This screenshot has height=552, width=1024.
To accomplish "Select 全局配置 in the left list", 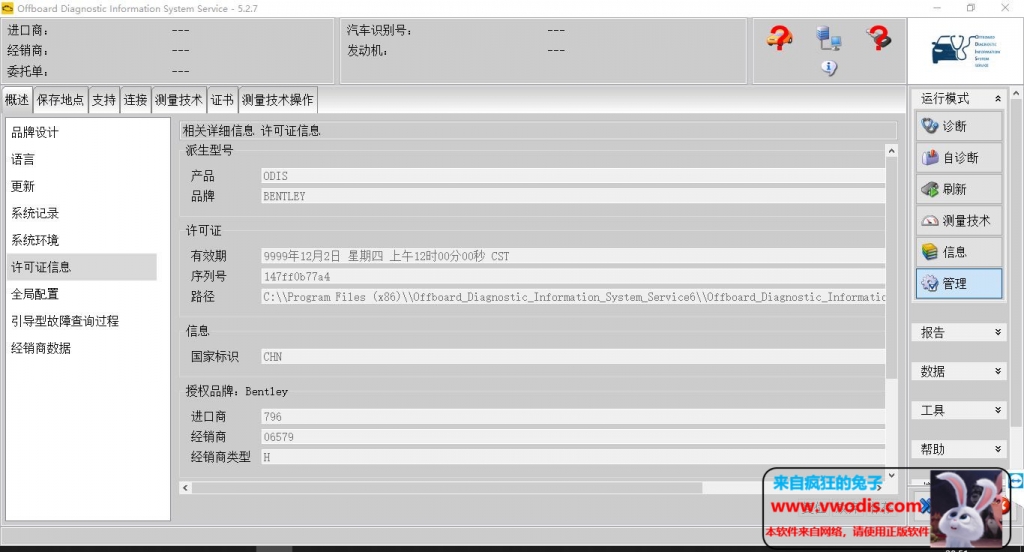I will click(x=82, y=294).
